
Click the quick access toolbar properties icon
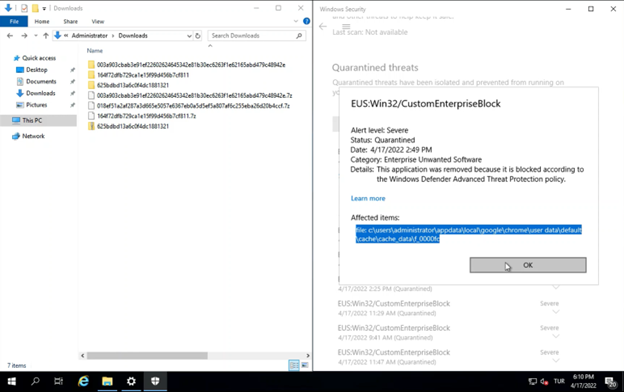tap(24, 8)
